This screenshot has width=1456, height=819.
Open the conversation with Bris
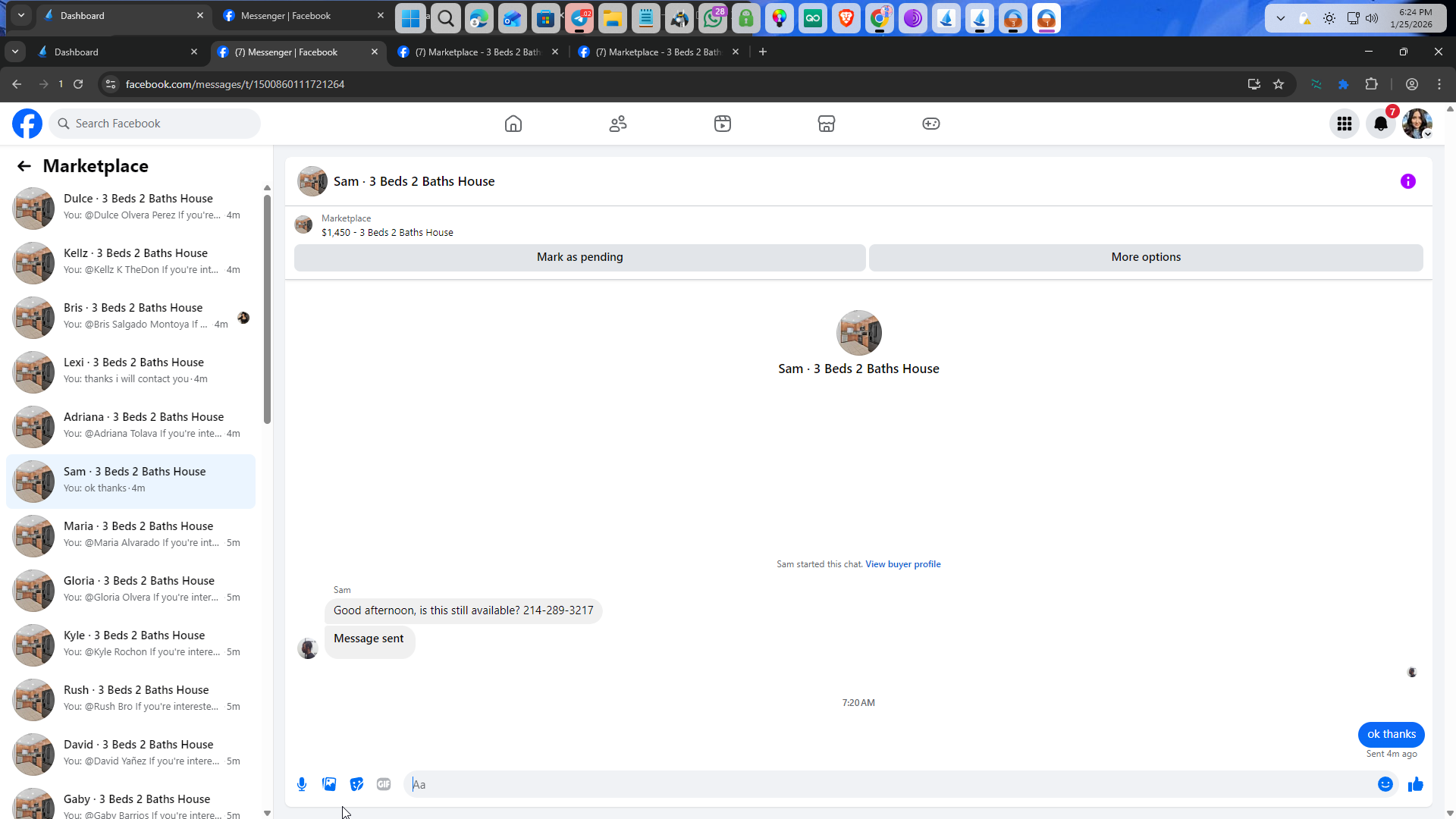[130, 318]
